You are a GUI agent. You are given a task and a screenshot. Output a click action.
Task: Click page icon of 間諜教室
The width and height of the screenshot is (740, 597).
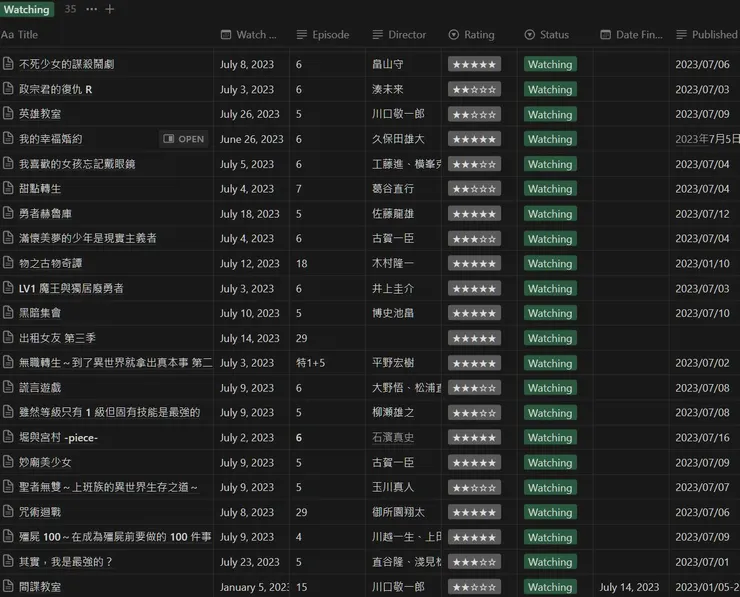point(8,586)
